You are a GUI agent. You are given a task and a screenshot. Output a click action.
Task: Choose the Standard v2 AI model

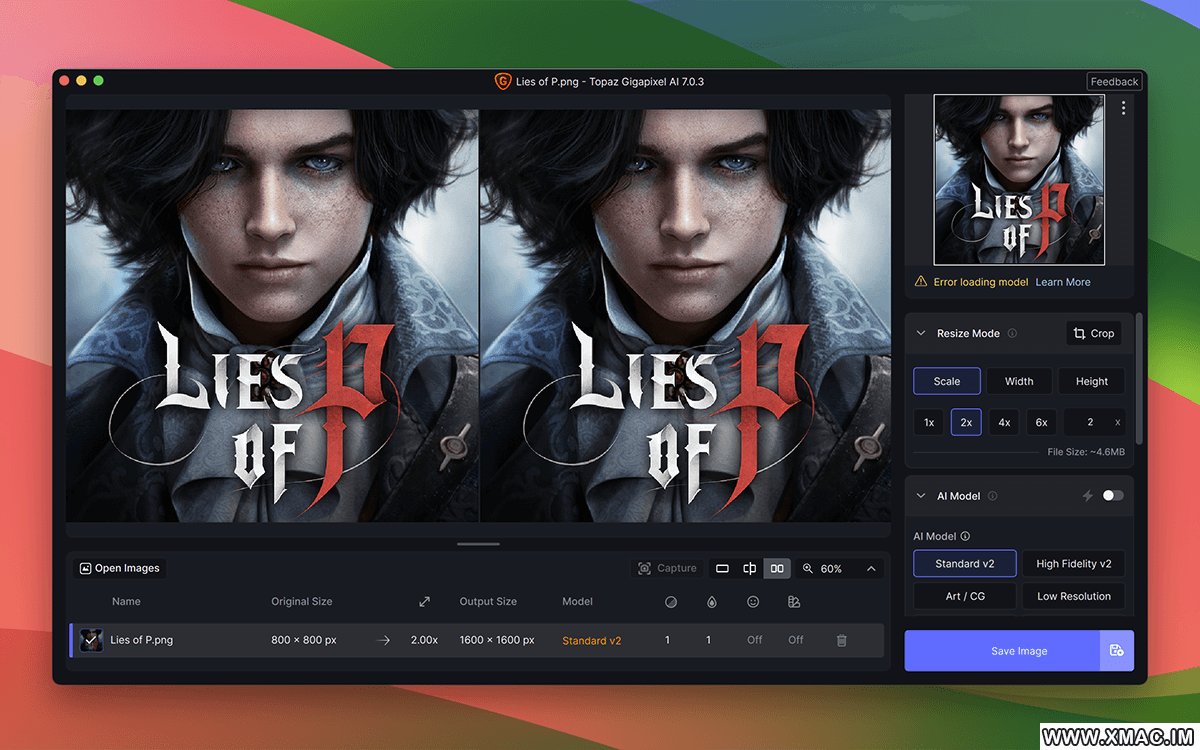(x=965, y=564)
